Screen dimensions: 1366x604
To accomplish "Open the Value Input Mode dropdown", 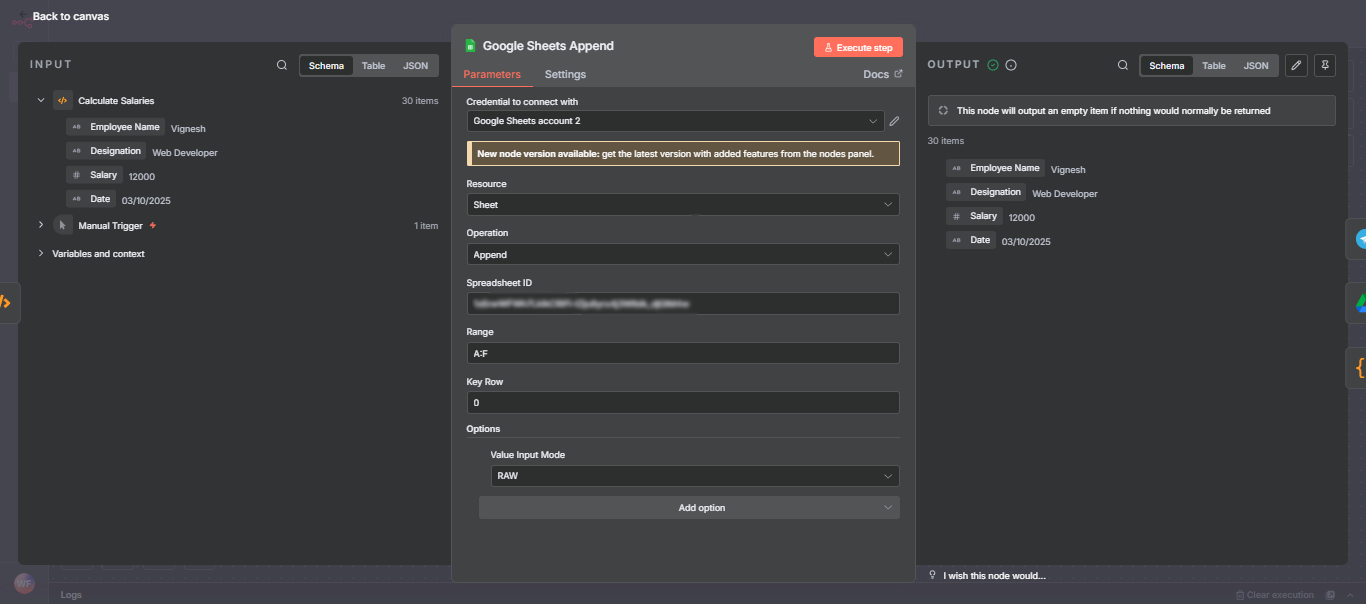I will [694, 476].
